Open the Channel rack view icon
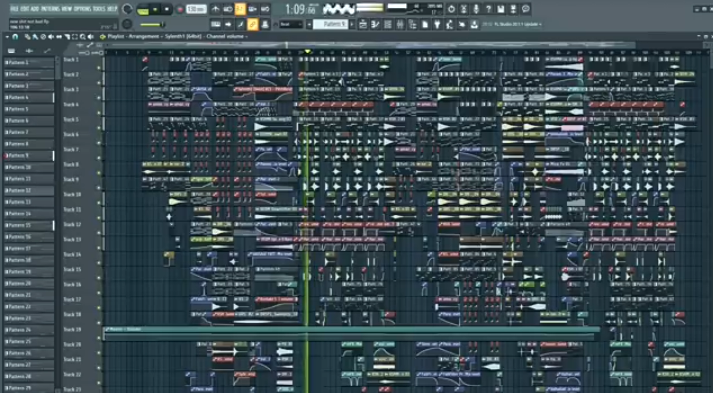 pos(387,24)
